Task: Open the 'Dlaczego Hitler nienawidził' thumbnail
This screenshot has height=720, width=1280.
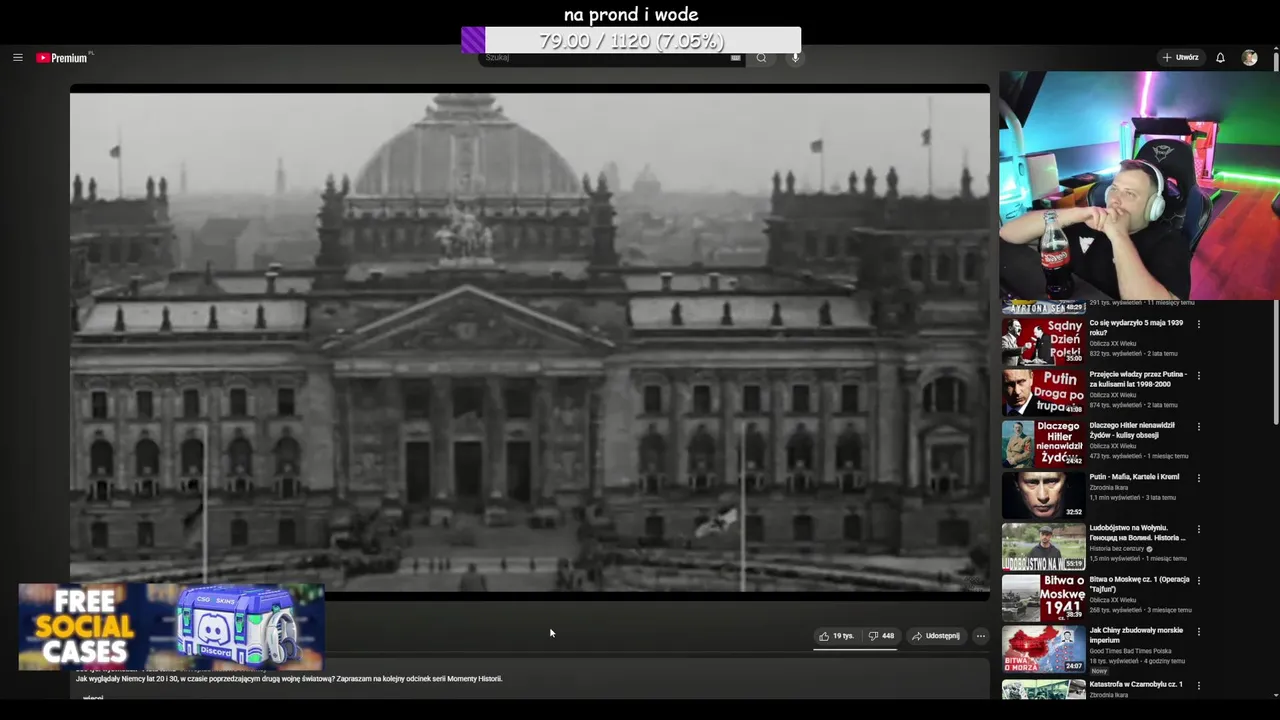Action: point(1043,444)
